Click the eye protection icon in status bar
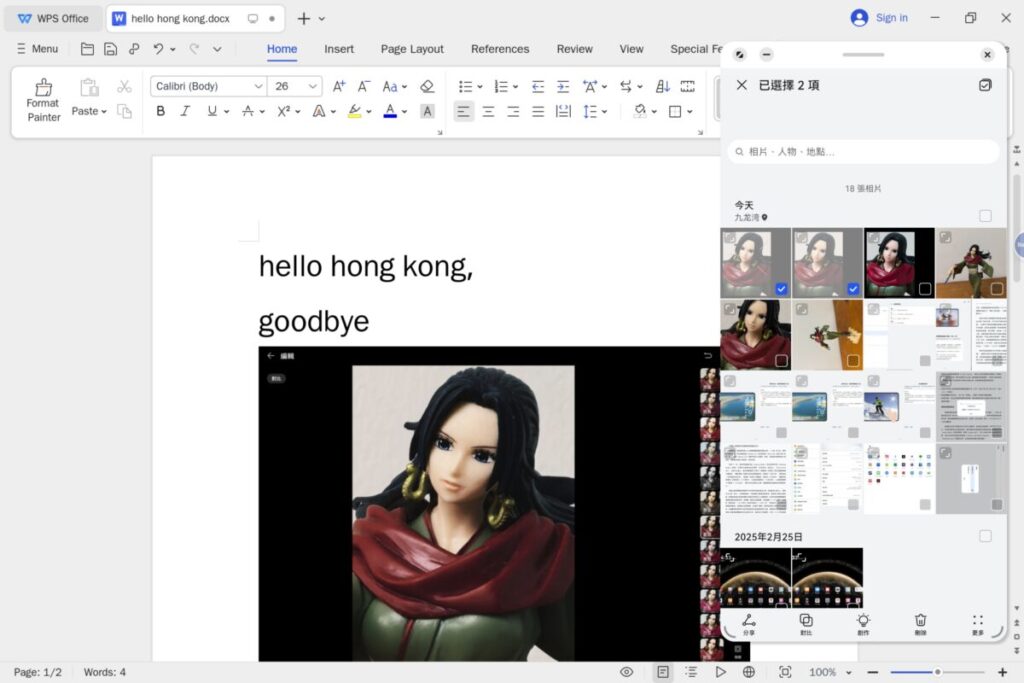Image resolution: width=1024 pixels, height=683 pixels. (626, 672)
